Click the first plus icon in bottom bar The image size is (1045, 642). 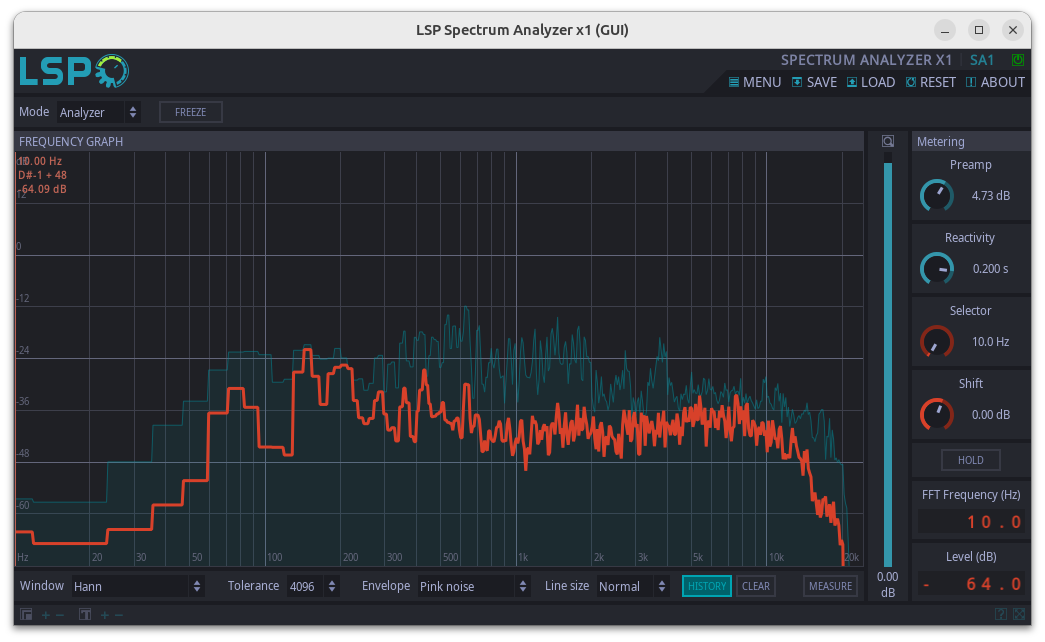pyautogui.click(x=45, y=615)
